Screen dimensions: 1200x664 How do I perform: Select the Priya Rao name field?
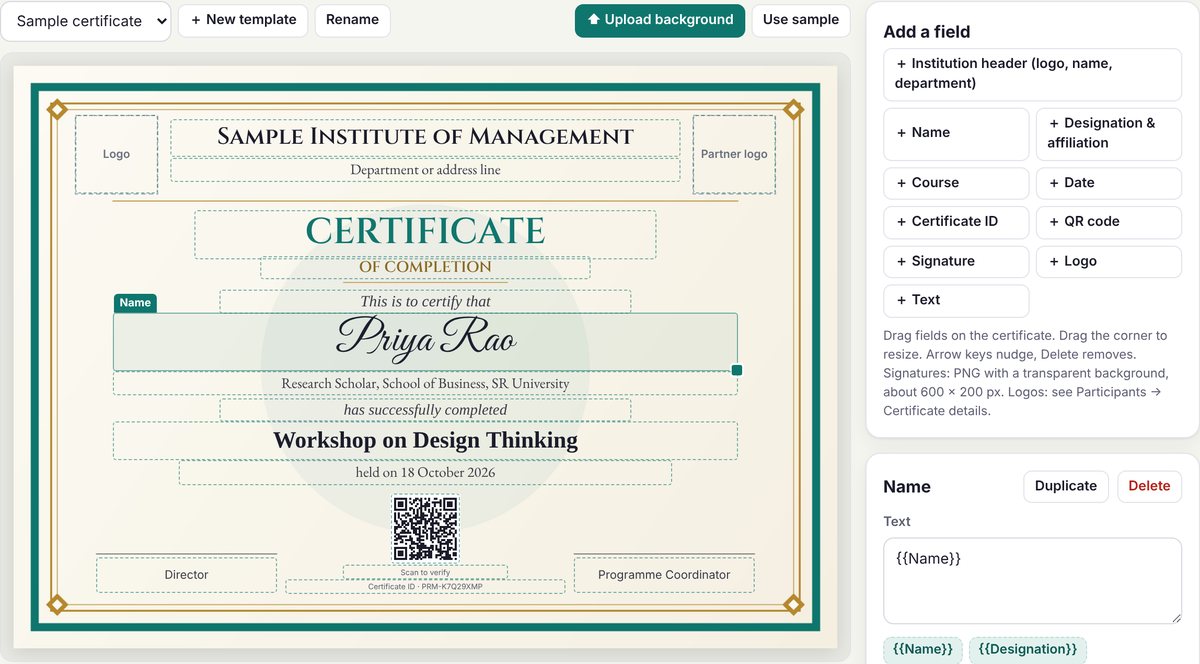[425, 341]
